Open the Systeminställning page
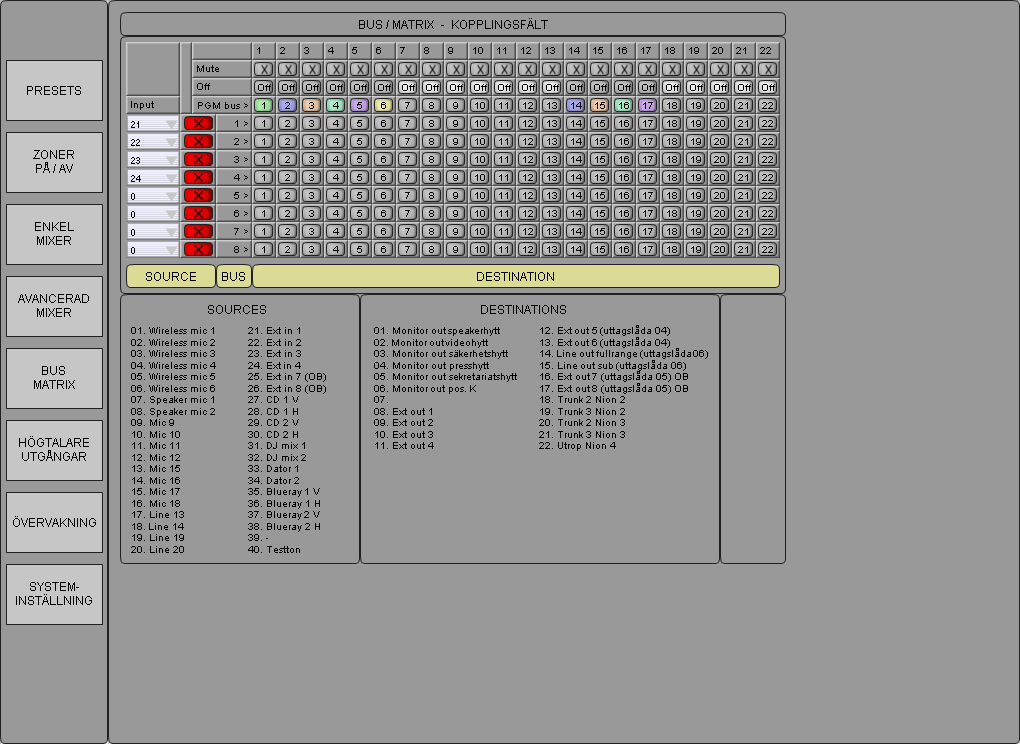This screenshot has height=744, width=1020. pos(54,594)
